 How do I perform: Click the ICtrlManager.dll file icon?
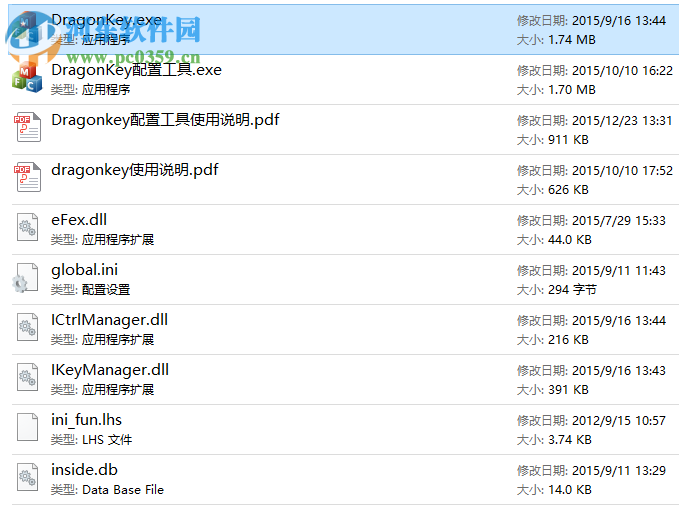28,327
